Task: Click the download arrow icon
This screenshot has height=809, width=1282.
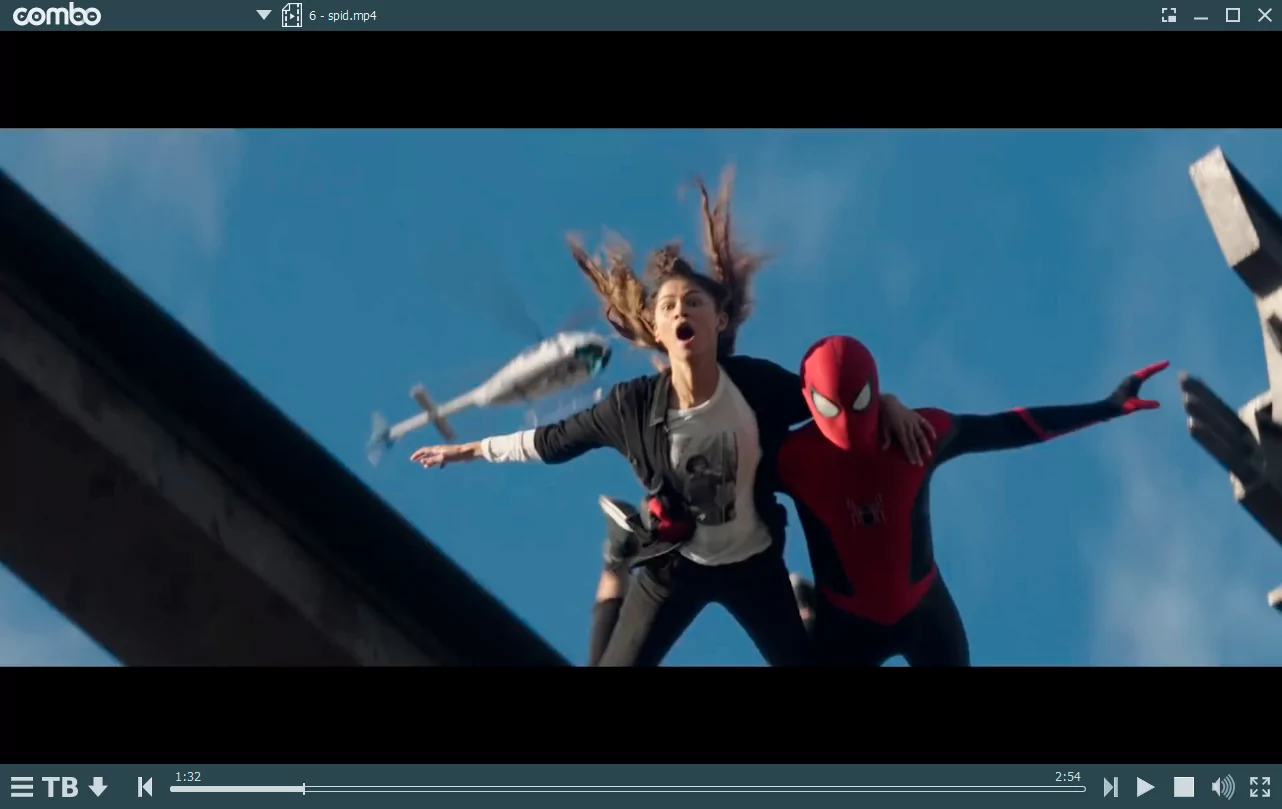Action: coord(98,787)
